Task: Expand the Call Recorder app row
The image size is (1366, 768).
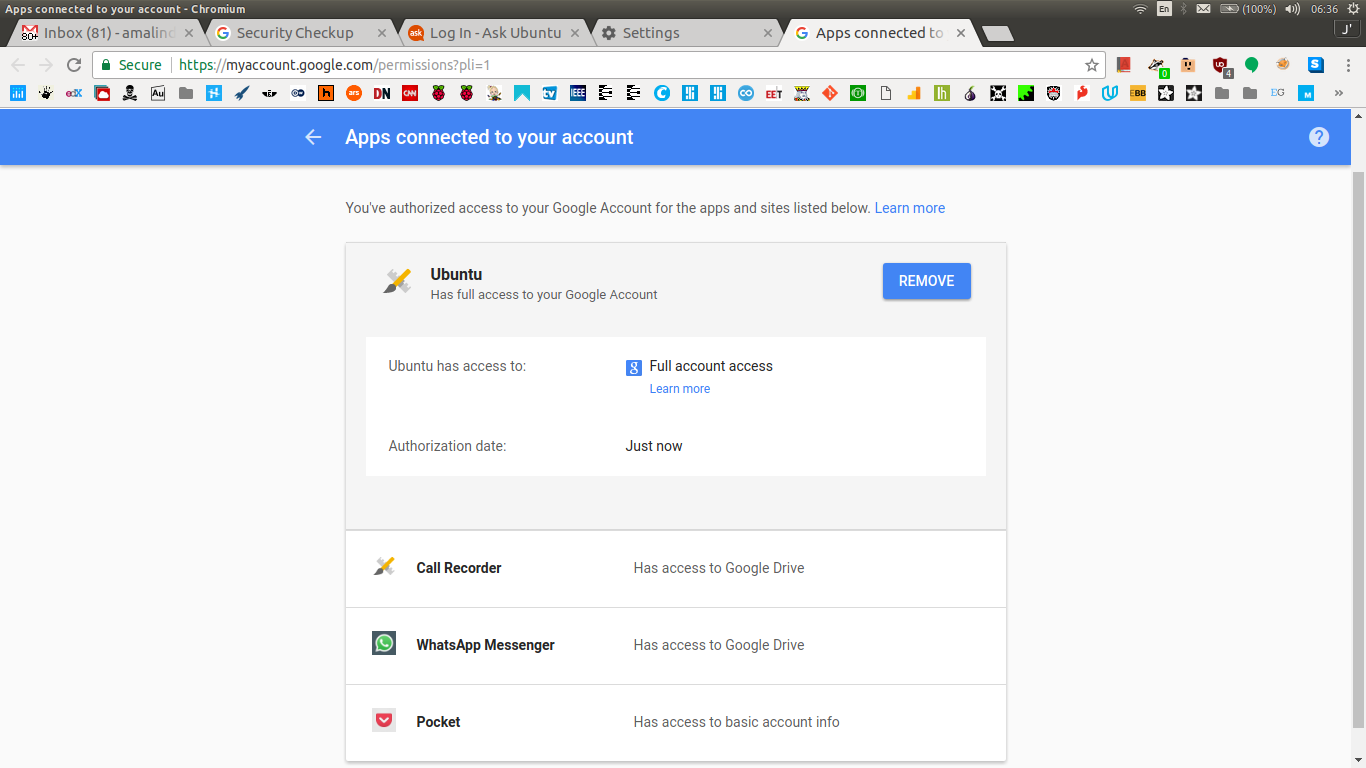Action: click(x=675, y=568)
